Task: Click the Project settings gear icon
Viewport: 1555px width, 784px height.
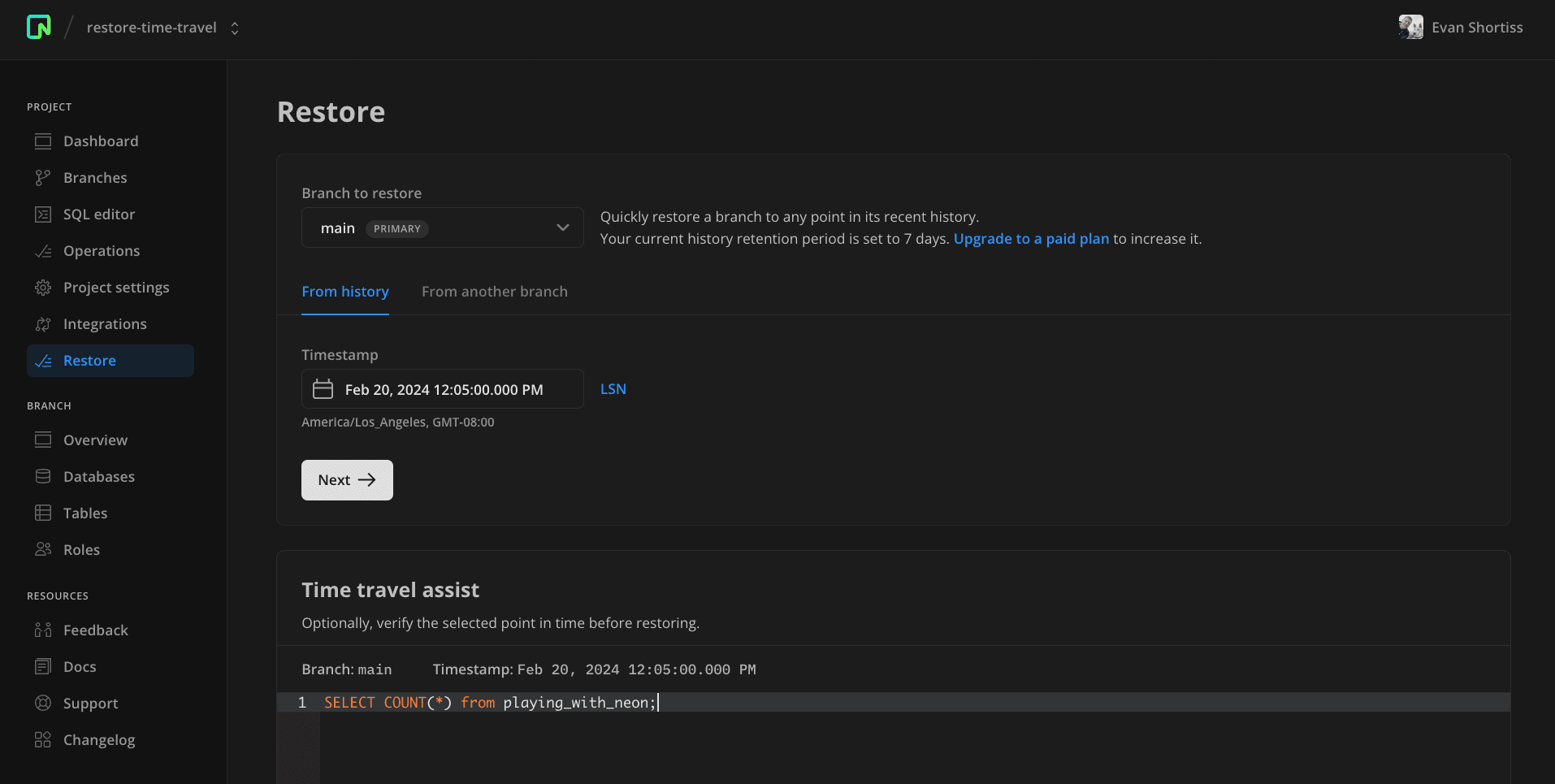Action: click(x=43, y=288)
